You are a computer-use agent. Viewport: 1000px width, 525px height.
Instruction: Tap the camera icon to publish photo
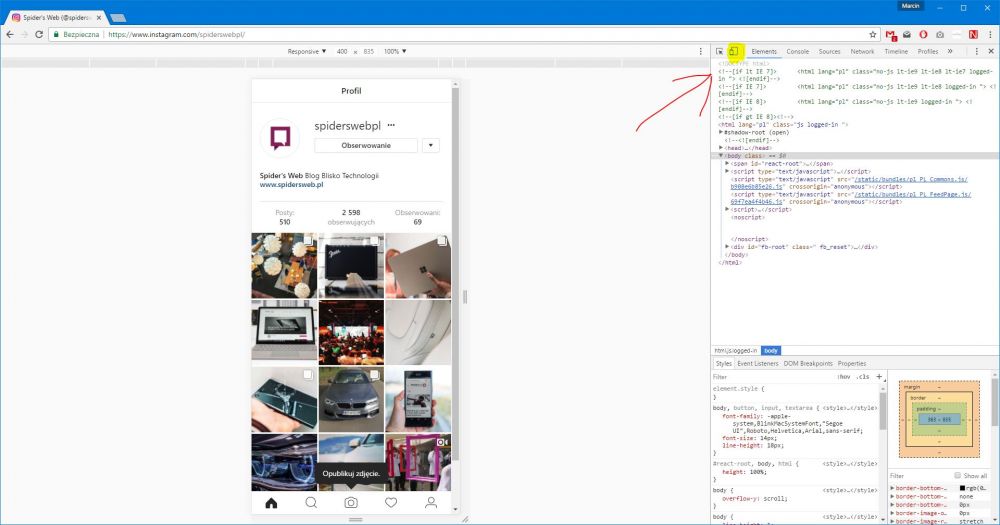(x=351, y=503)
